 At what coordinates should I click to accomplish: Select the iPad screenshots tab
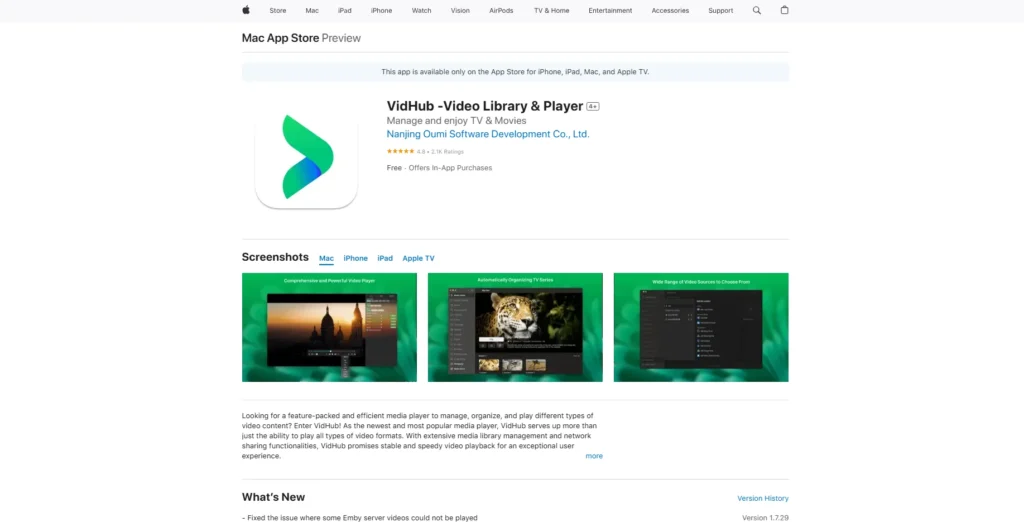[385, 258]
